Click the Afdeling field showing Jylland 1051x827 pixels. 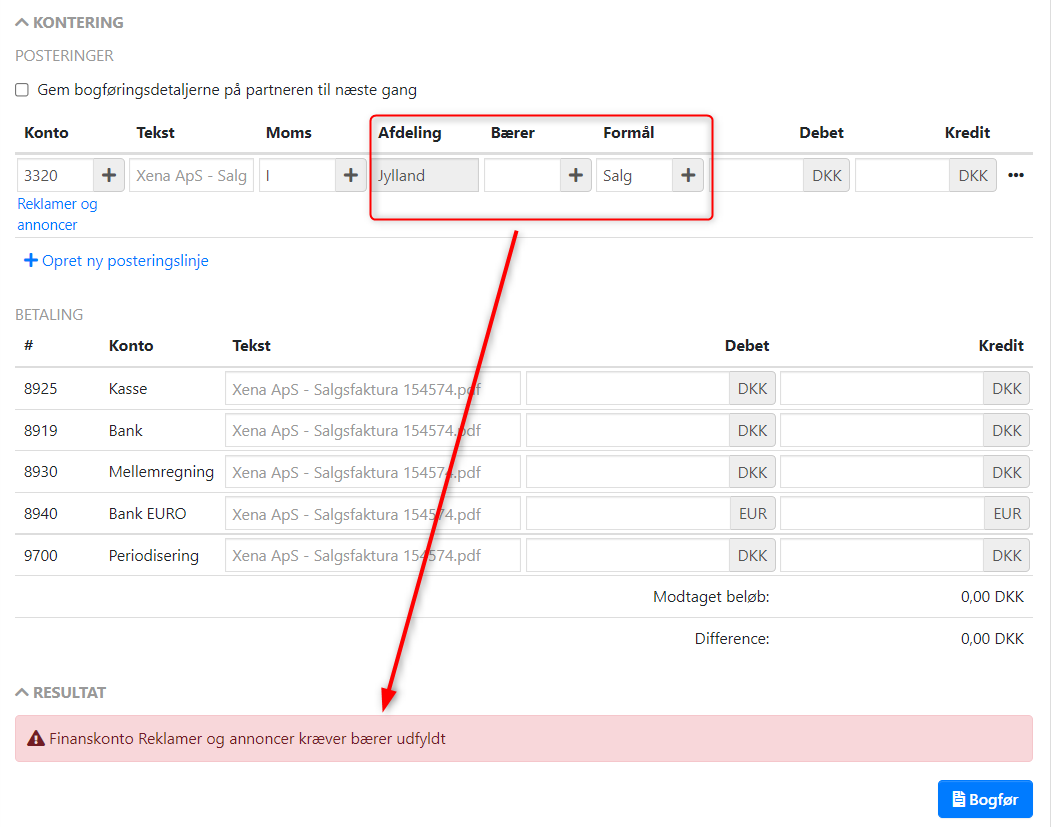point(424,175)
